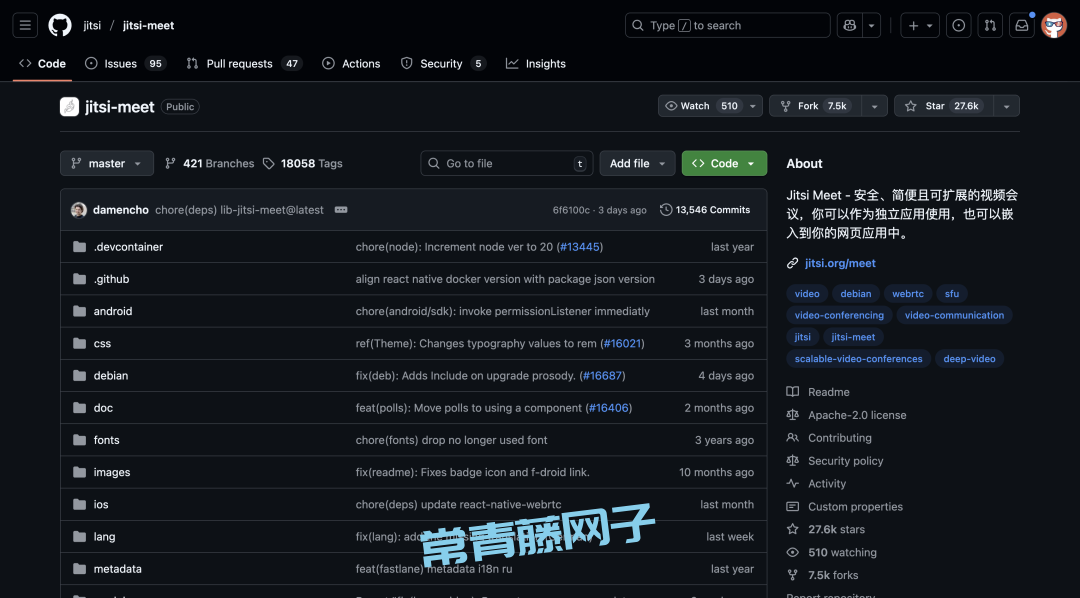The height and width of the screenshot is (598, 1080).
Task: Expand the latest commit message ellipsis
Action: pyautogui.click(x=341, y=210)
